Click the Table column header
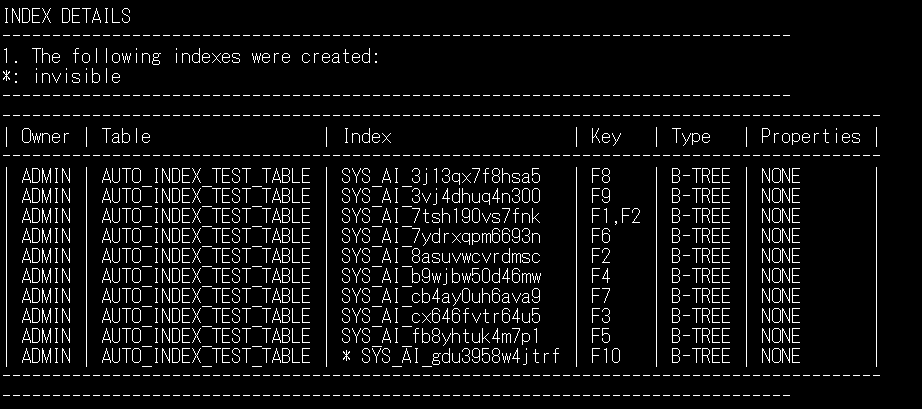922x409 pixels. (126, 136)
